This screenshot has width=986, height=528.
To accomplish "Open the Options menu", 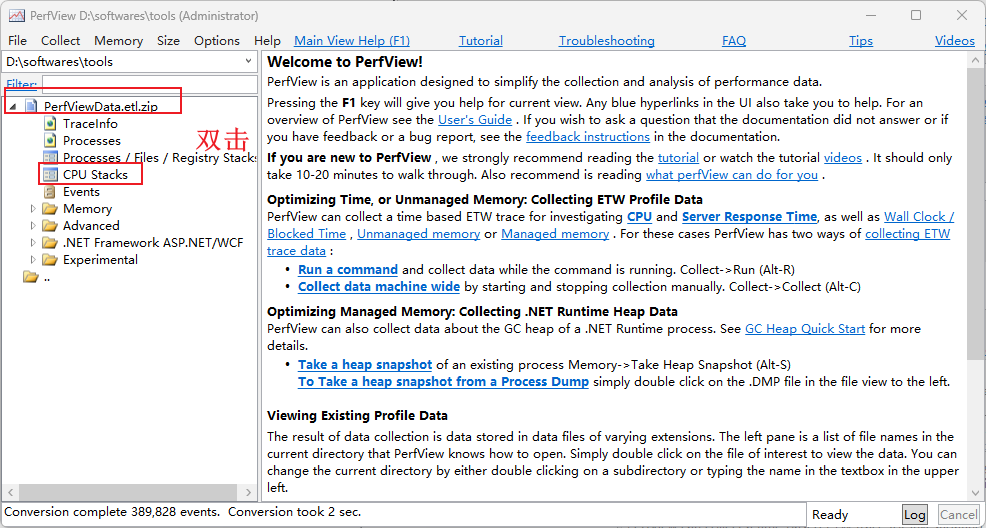I will pos(217,41).
